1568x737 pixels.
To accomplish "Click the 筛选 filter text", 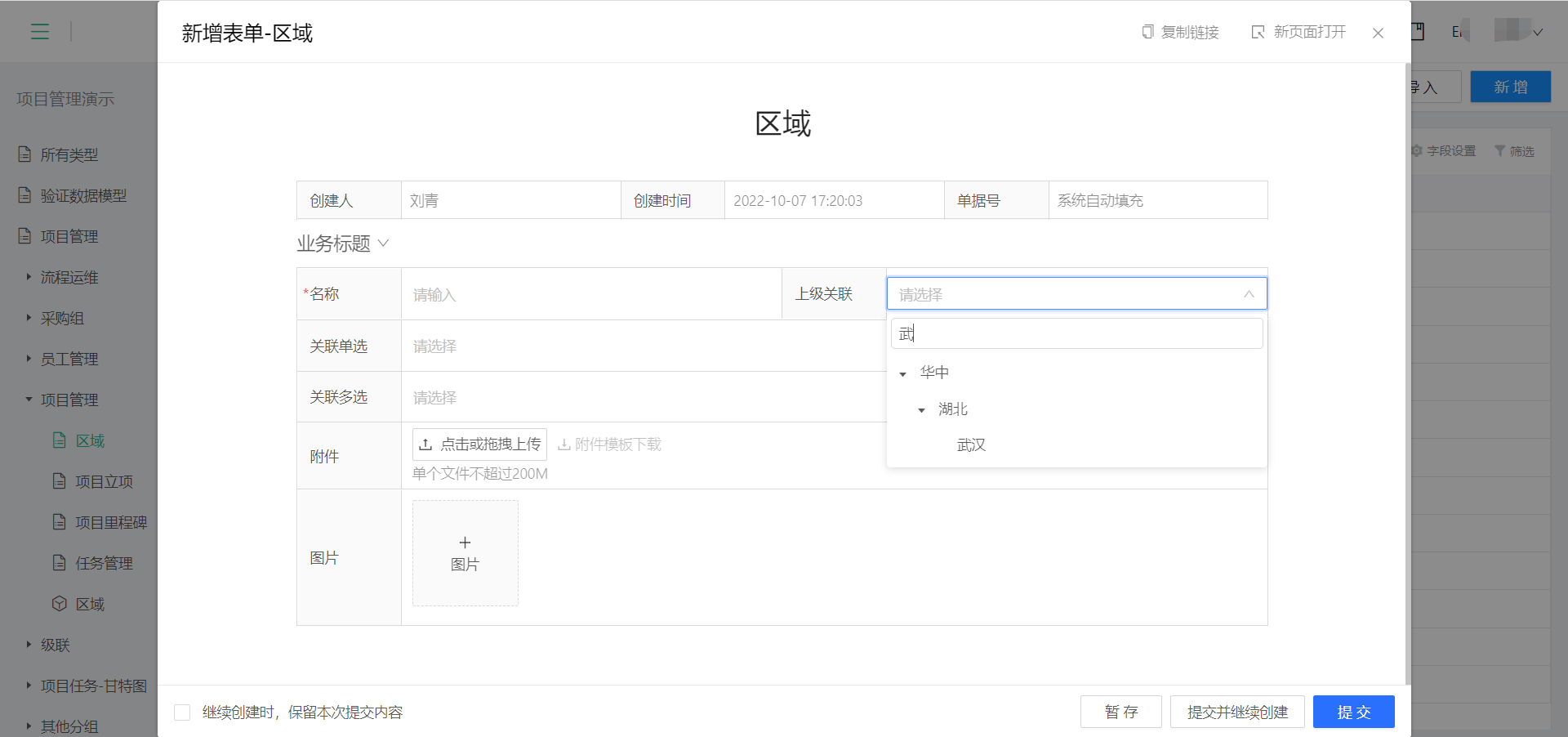I will [x=1521, y=151].
